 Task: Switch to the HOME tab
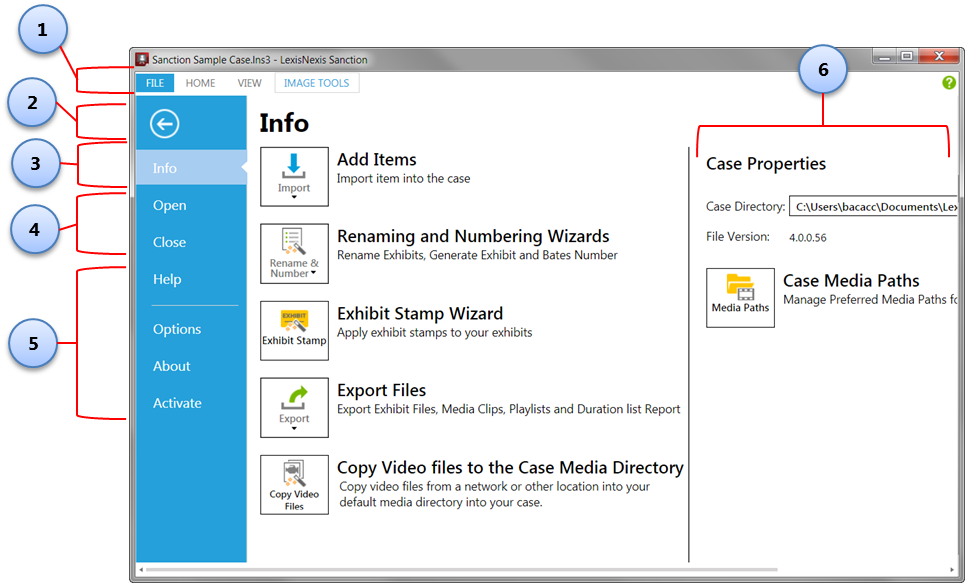click(201, 83)
